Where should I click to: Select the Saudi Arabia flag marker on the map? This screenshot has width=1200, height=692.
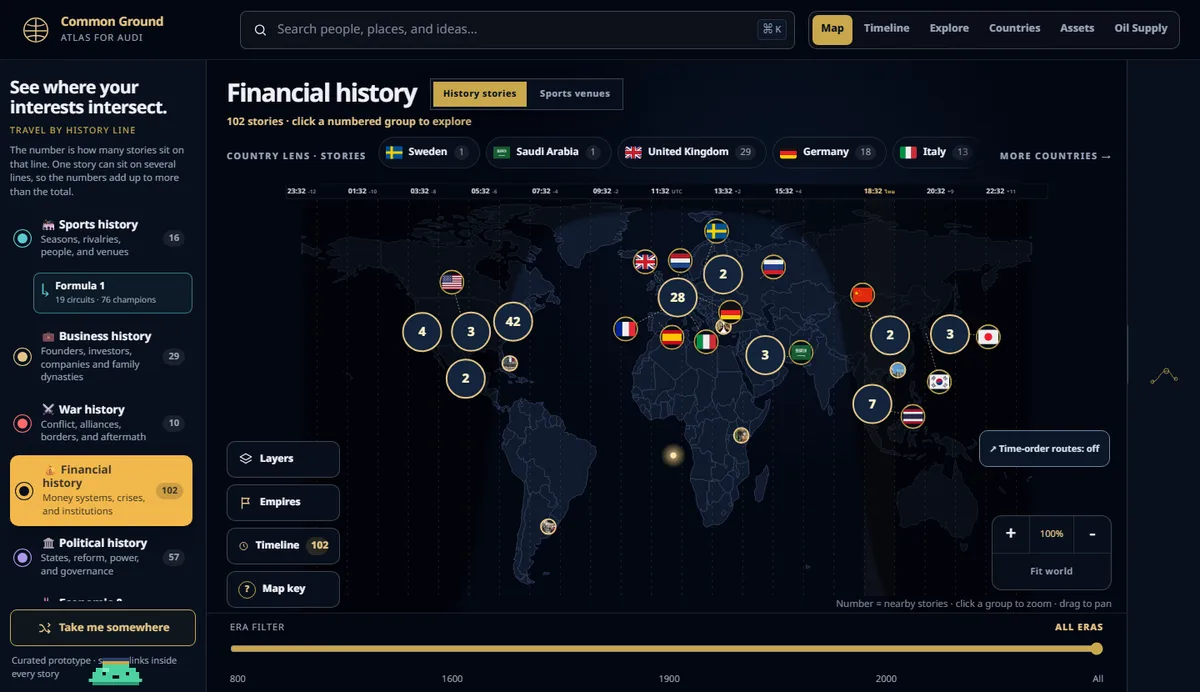tap(800, 352)
